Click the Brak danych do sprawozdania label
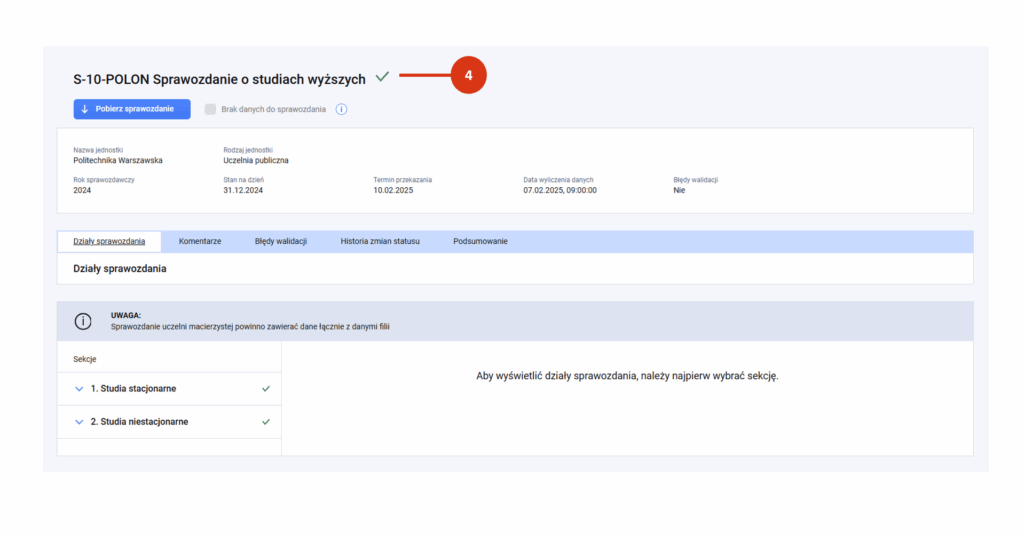This screenshot has height=535, width=1024. pyautogui.click(x=273, y=109)
